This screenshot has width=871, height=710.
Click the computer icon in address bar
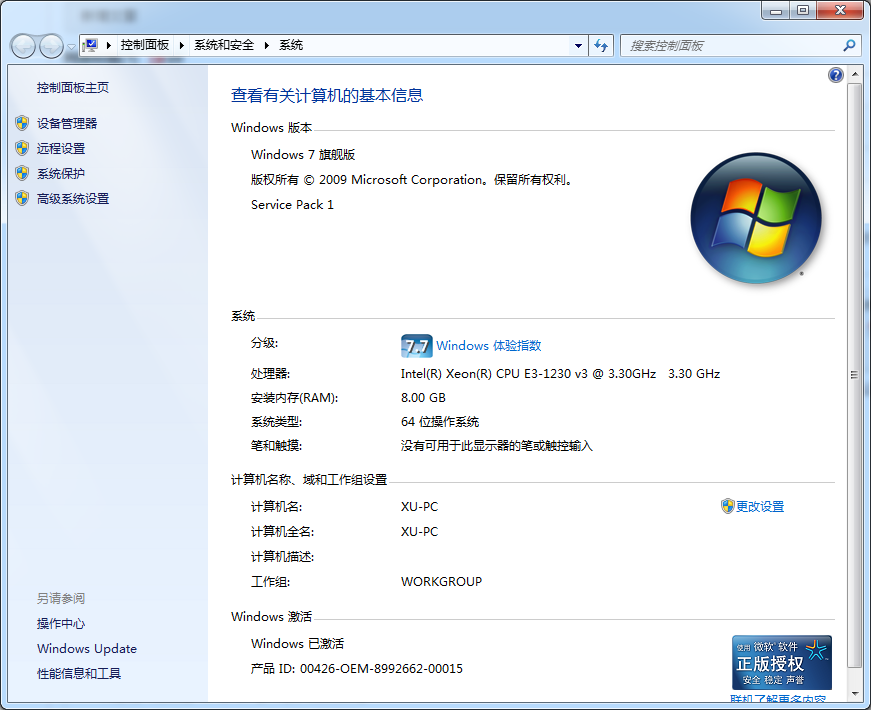pyautogui.click(x=91, y=45)
